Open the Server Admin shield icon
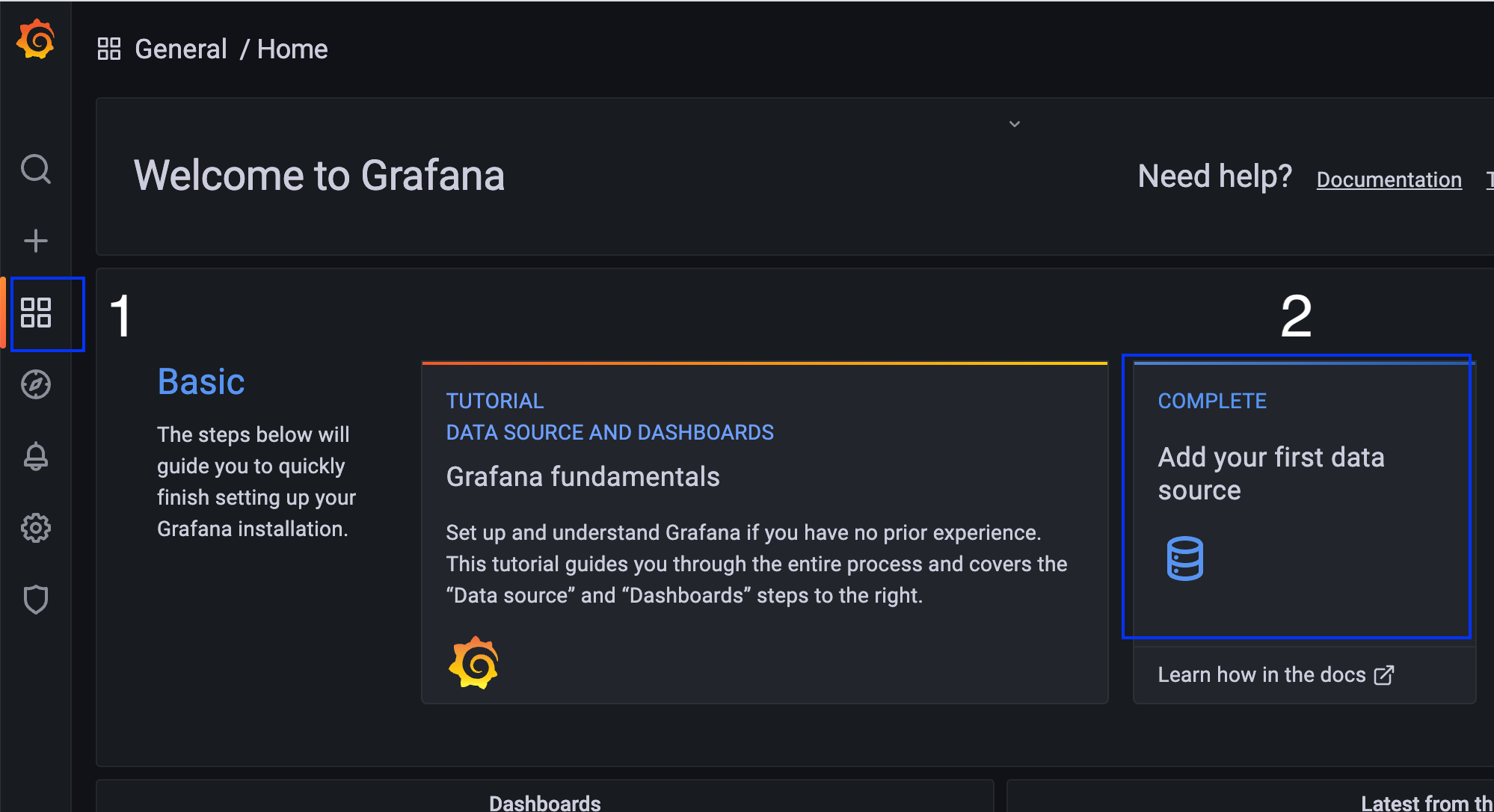Viewport: 1494px width, 812px height. click(x=36, y=600)
